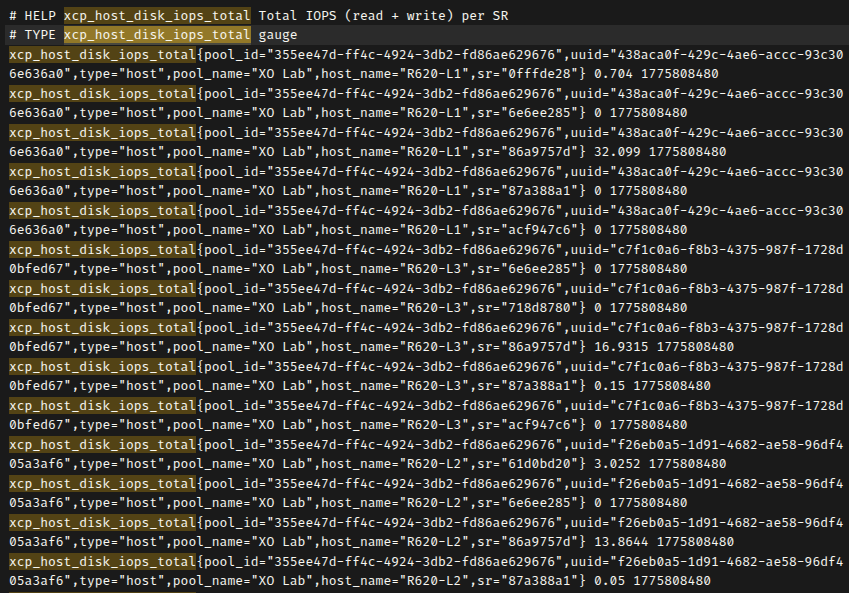Screen dimensions: 849x593
Task: Click the metric value 0.05
Action: (x=609, y=581)
